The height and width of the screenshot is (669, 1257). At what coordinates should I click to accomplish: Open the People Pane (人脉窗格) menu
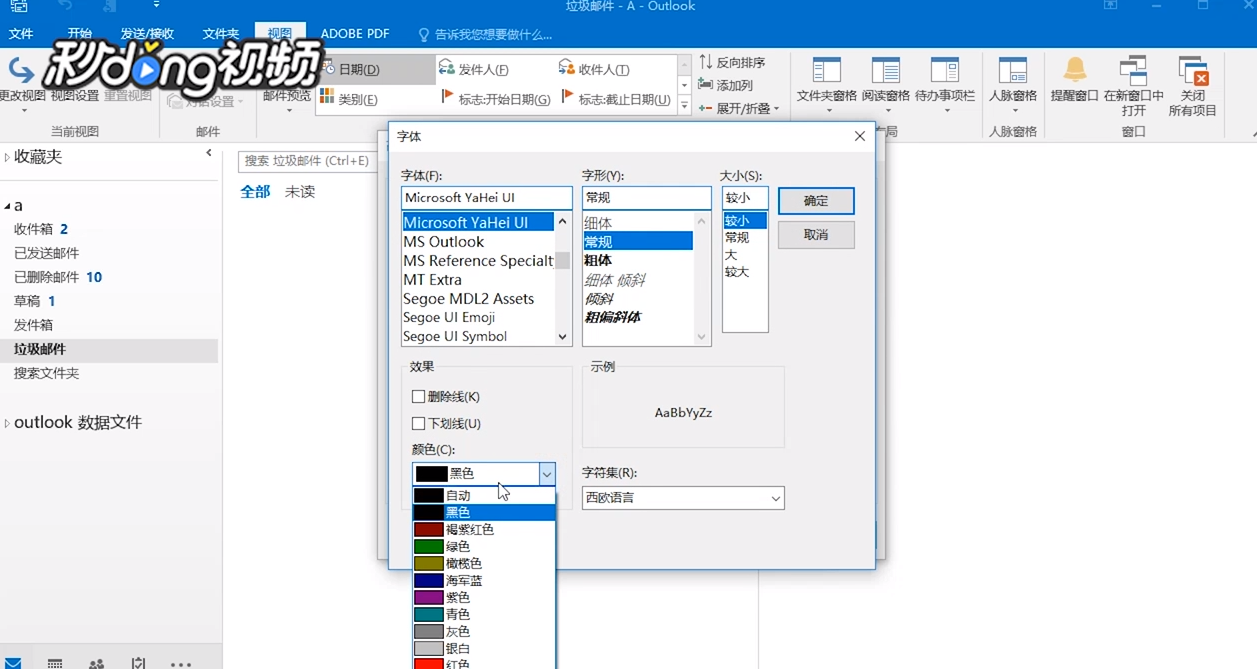tap(1012, 84)
